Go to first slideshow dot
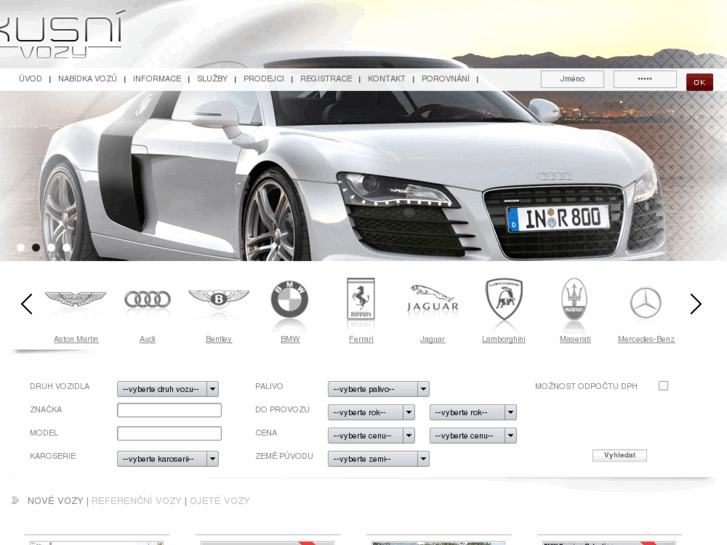This screenshot has height=545, width=727. [21, 247]
